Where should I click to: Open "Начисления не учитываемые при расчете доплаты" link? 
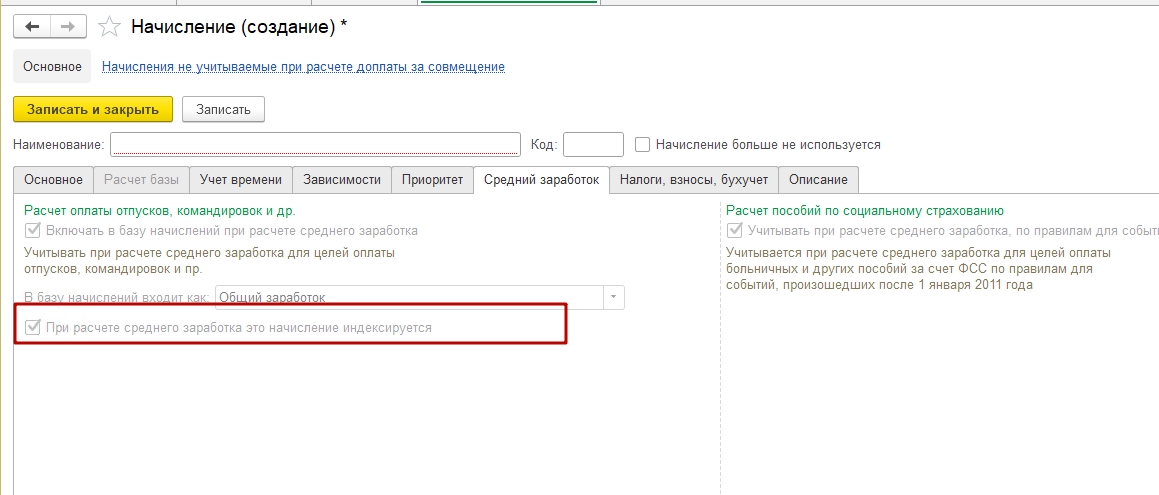(304, 67)
